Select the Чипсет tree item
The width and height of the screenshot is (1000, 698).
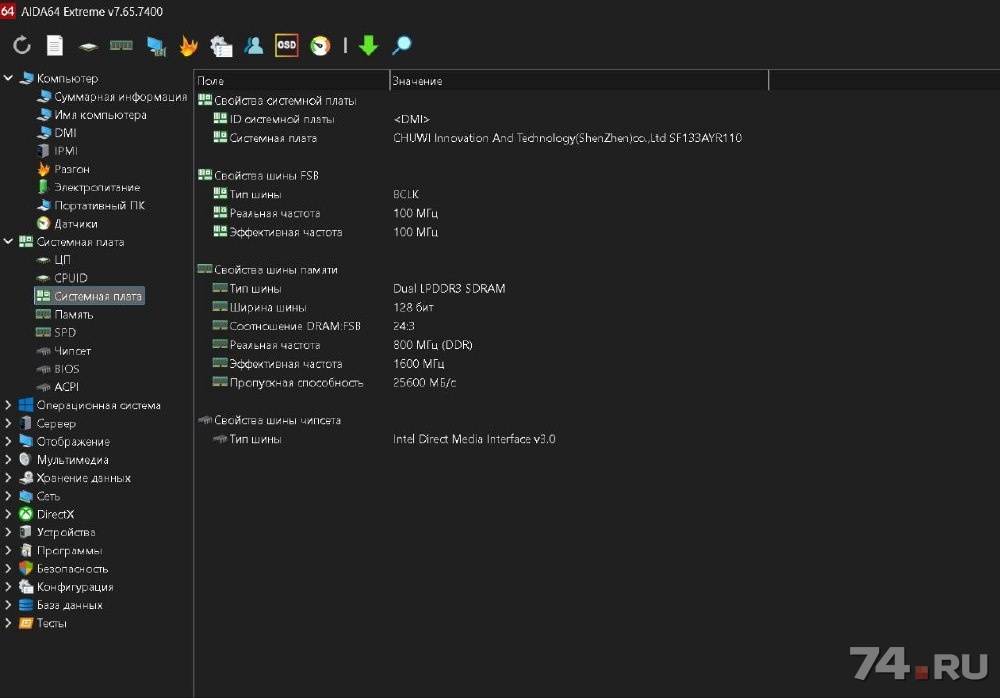click(x=72, y=351)
